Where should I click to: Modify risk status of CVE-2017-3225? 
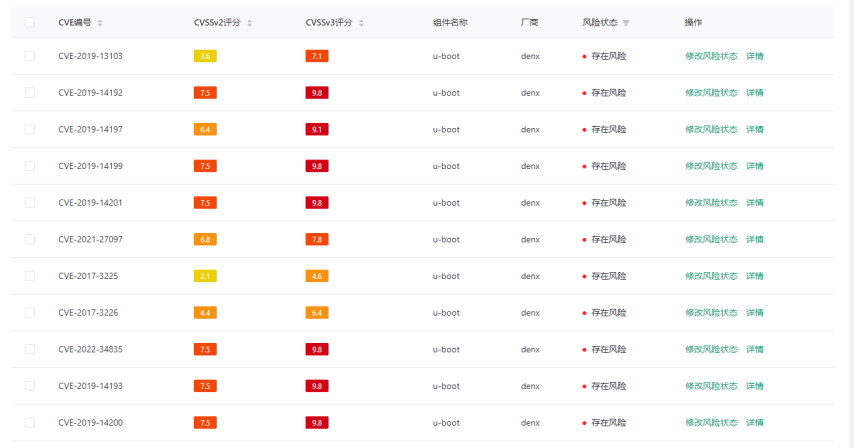click(x=711, y=276)
